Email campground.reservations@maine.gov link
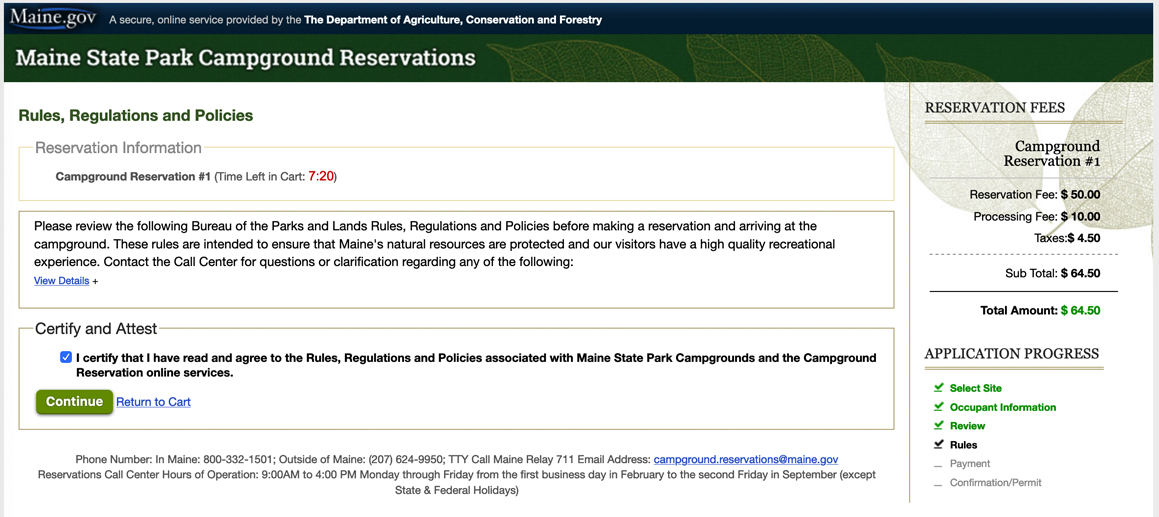The height and width of the screenshot is (517, 1159). (746, 459)
